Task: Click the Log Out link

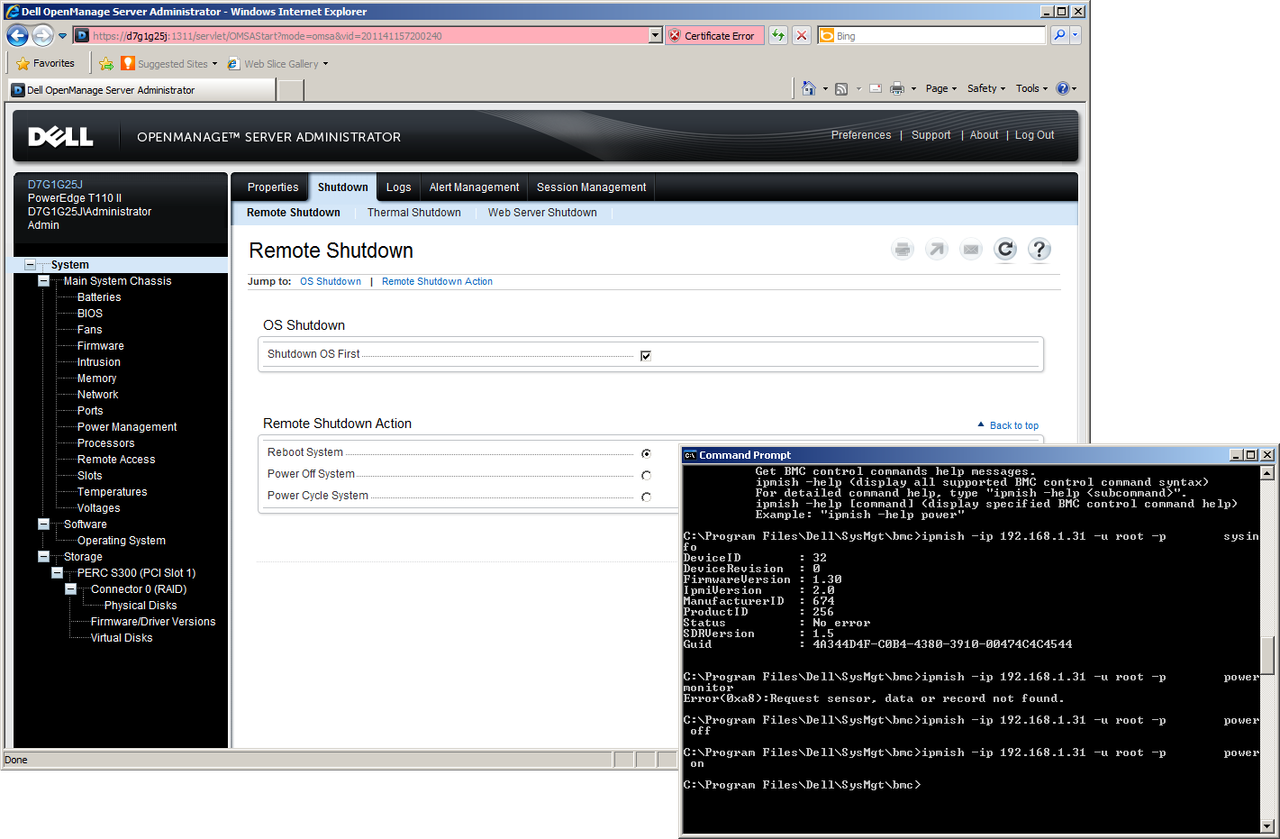Action: pyautogui.click(x=1034, y=135)
